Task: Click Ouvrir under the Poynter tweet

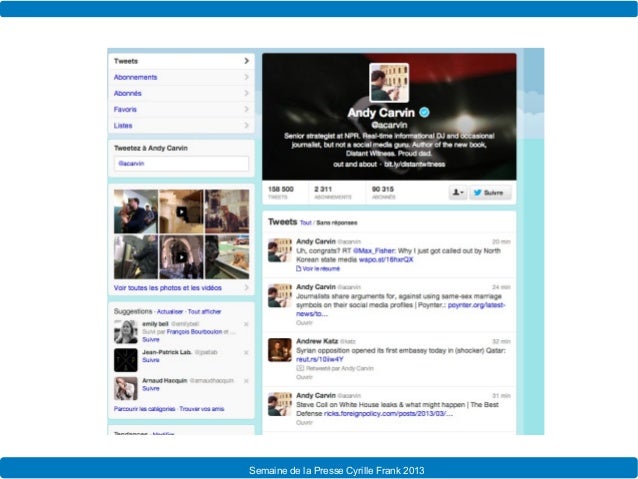Action: pos(304,323)
